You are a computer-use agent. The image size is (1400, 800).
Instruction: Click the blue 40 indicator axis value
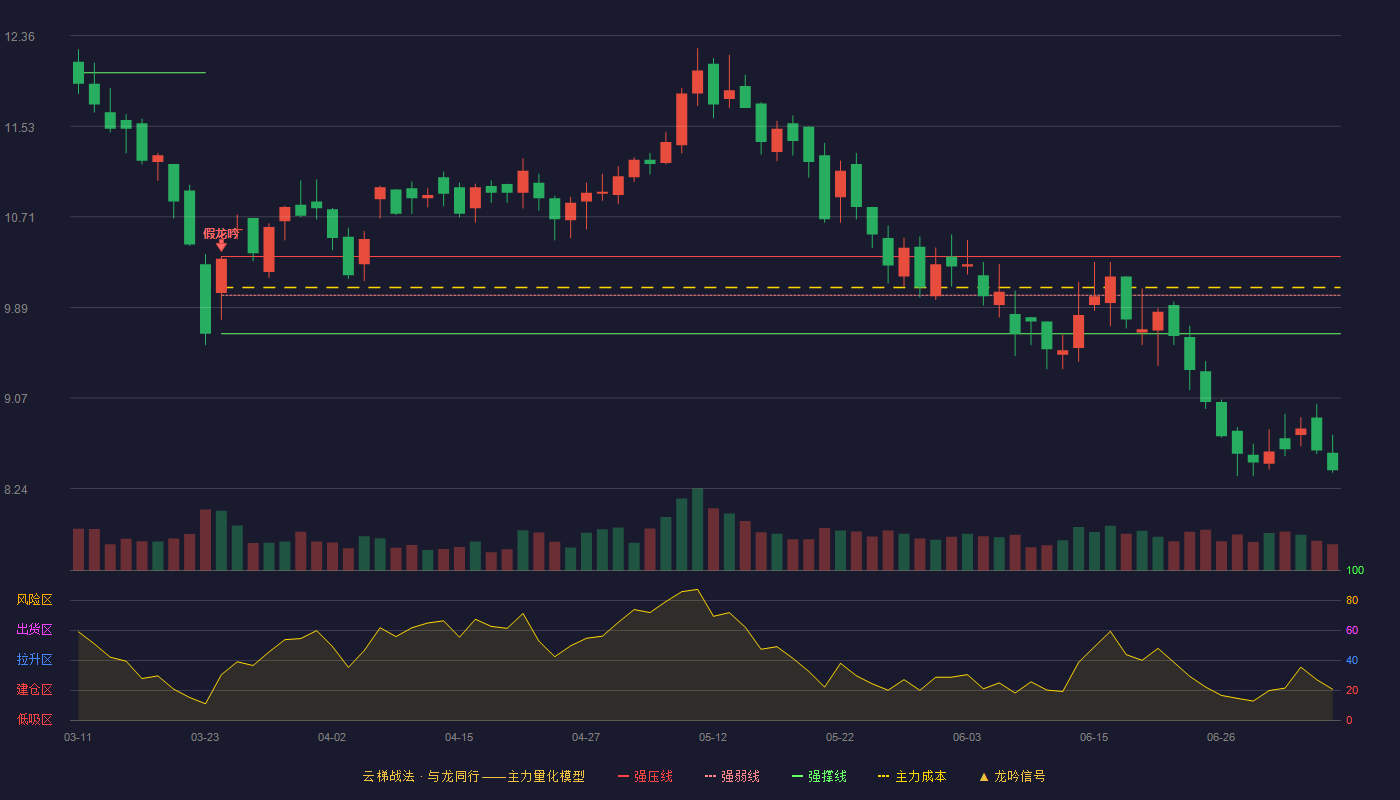click(1352, 660)
